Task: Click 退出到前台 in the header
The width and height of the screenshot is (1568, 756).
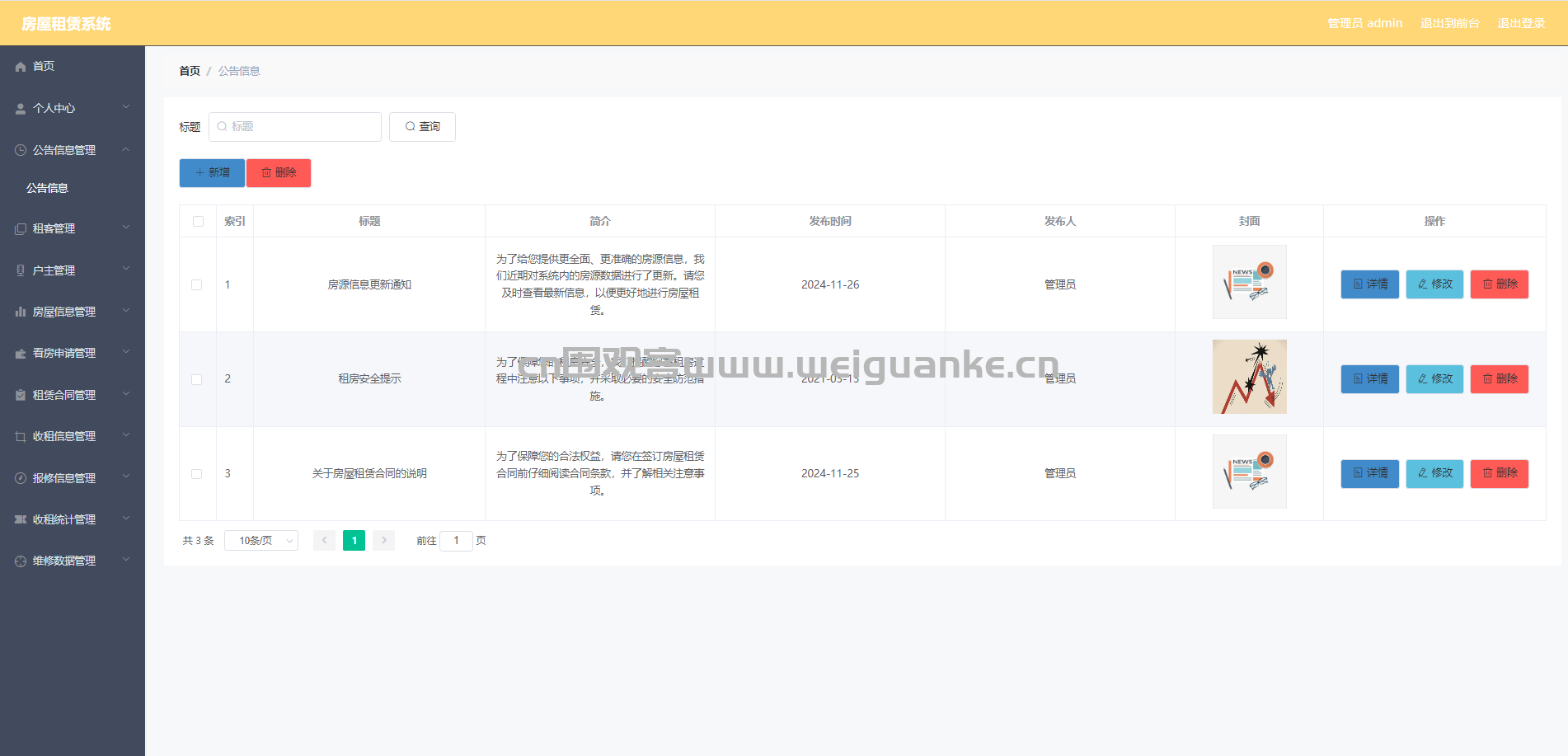Action: pos(1449,23)
